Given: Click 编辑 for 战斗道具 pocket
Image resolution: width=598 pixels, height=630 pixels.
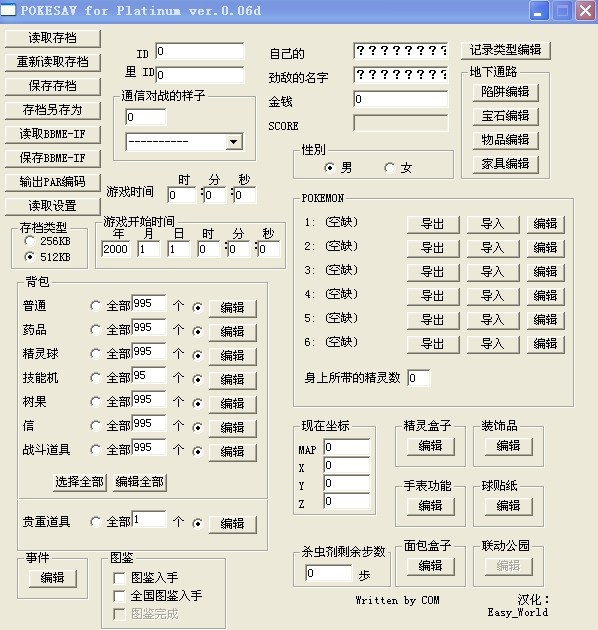Looking at the screenshot, I should [x=233, y=452].
